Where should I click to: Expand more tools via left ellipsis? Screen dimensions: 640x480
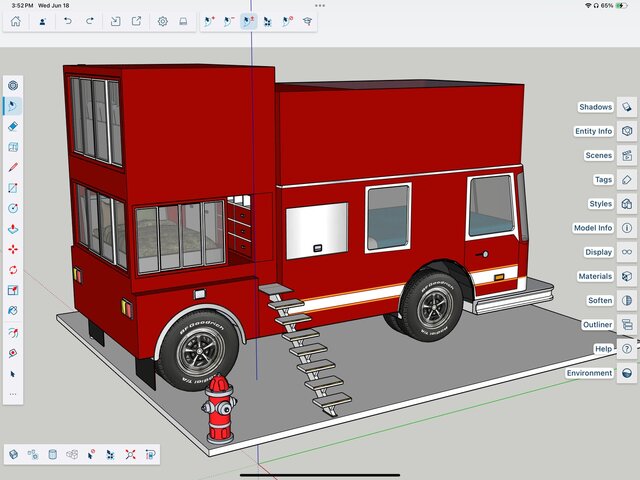(13, 394)
